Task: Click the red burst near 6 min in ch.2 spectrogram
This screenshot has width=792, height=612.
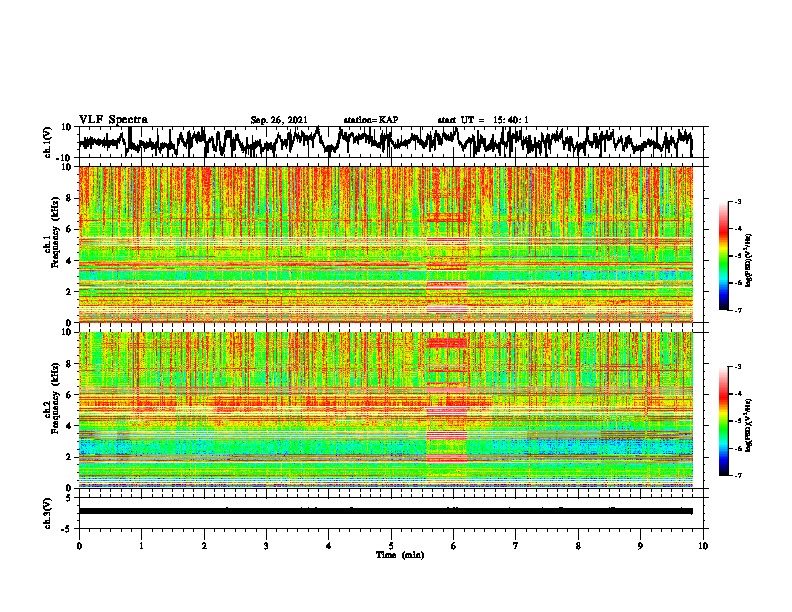Action: coord(447,409)
